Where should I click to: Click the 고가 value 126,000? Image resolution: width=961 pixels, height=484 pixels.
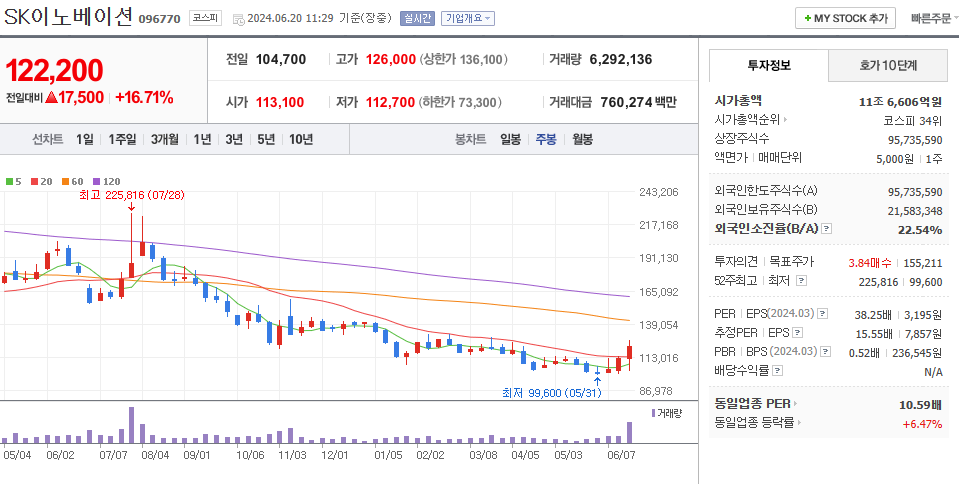point(390,59)
